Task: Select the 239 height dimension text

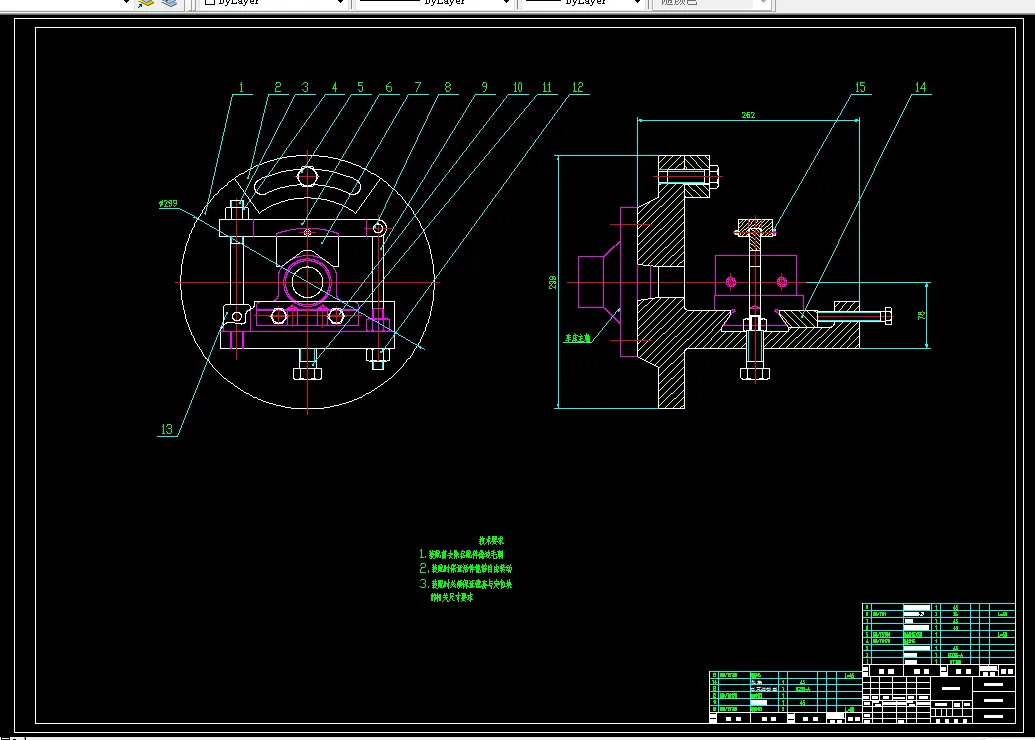Action: tap(552, 282)
